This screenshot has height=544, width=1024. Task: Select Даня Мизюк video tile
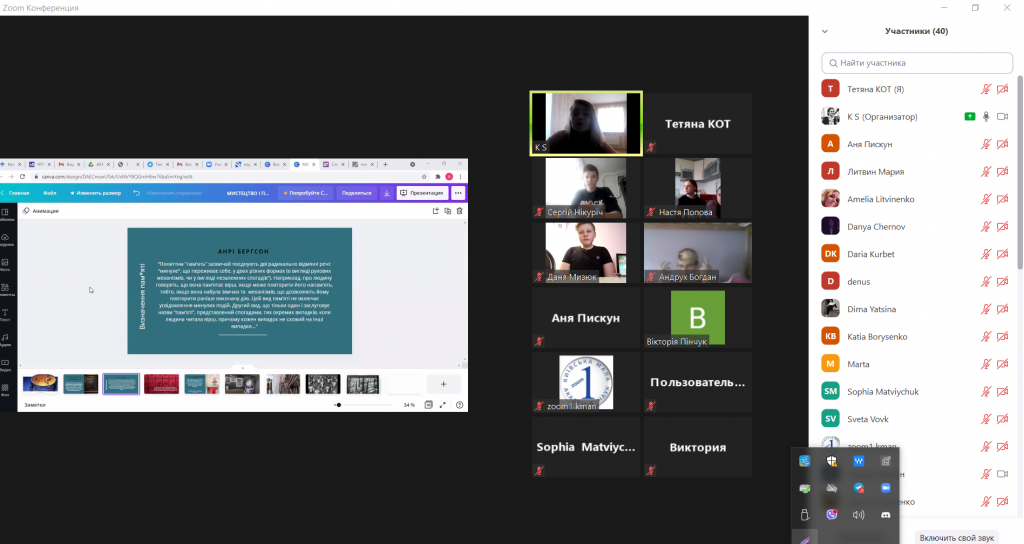[586, 253]
